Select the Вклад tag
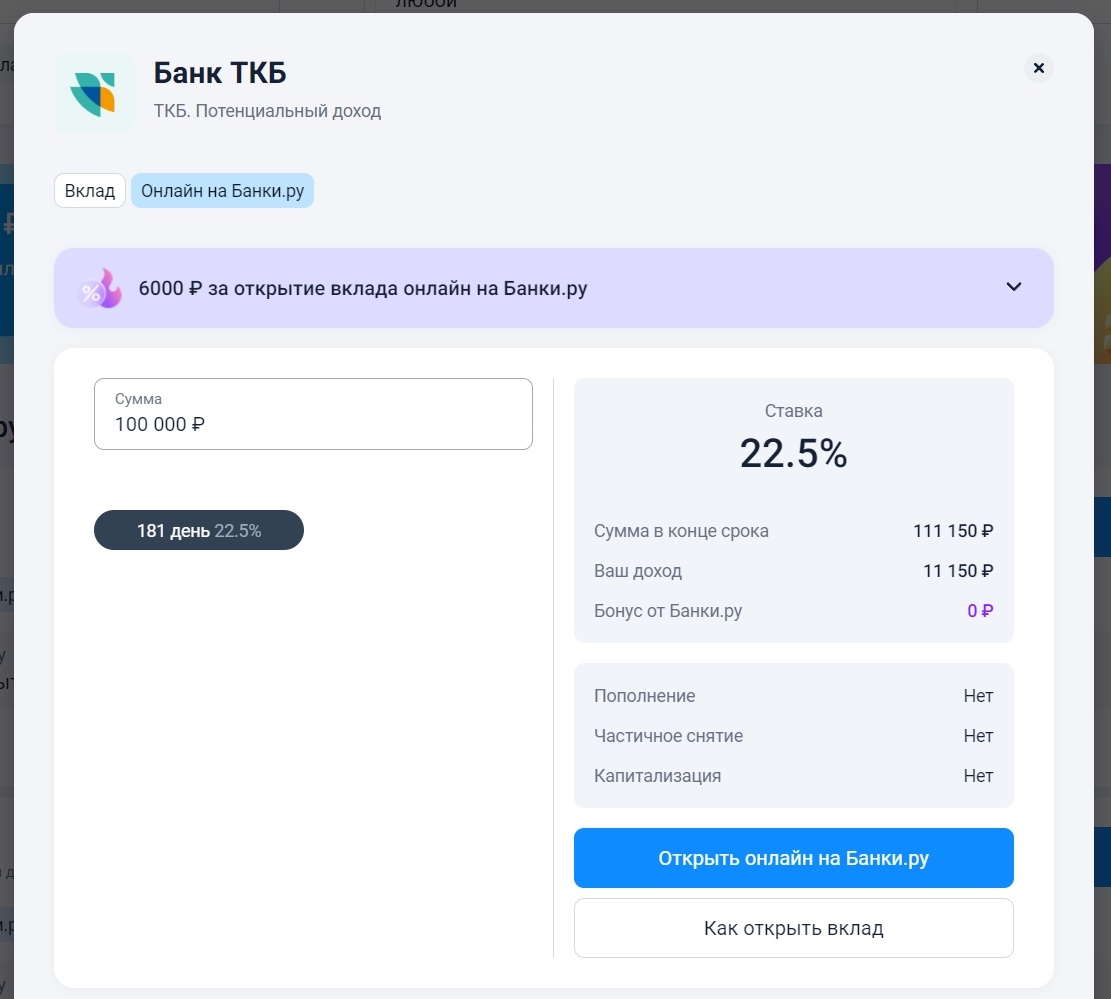Screen dimensions: 1111x999 90,191
